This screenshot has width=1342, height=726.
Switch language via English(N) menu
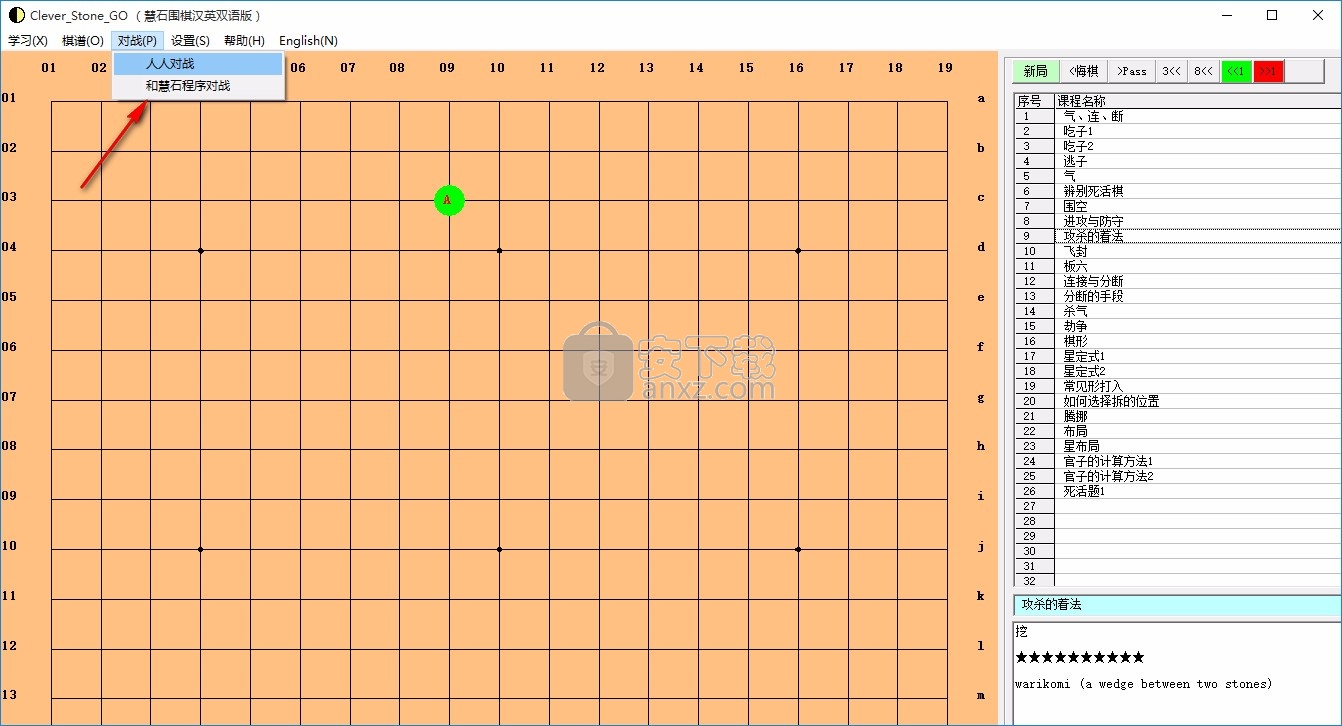point(308,41)
